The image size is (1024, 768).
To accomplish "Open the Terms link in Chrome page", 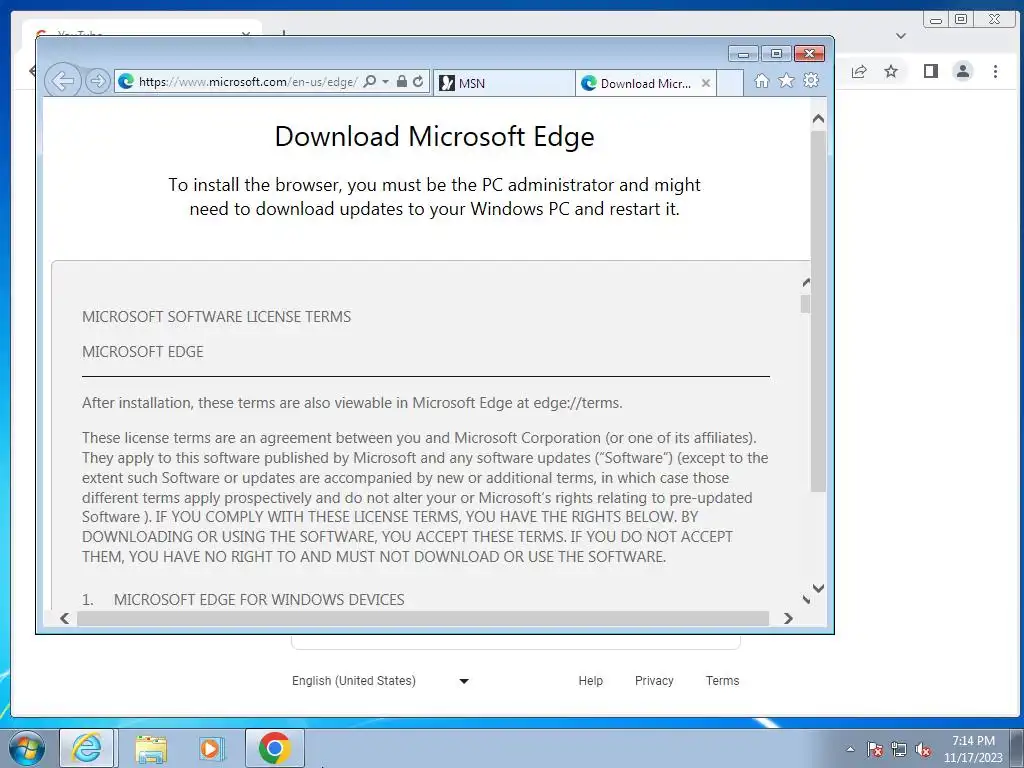I will tap(722, 680).
